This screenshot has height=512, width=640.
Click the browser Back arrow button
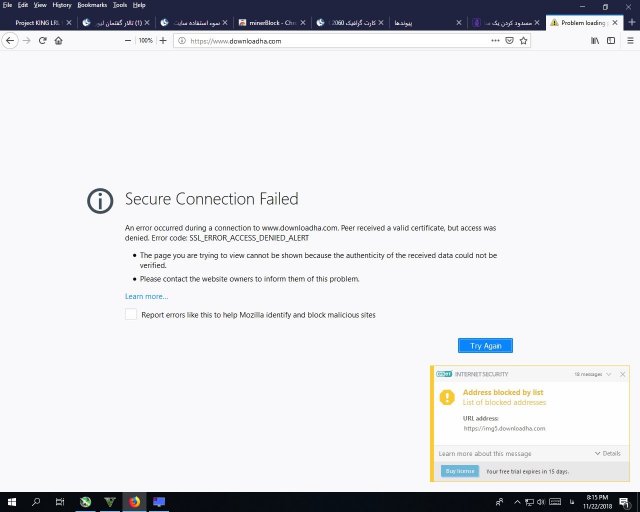click(11, 40)
